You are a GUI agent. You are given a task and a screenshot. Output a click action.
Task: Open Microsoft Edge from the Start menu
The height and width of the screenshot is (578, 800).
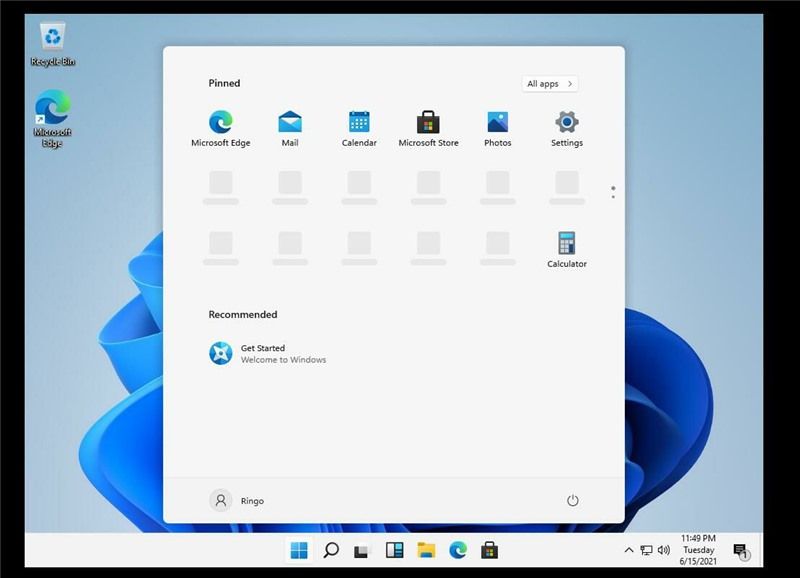point(220,122)
